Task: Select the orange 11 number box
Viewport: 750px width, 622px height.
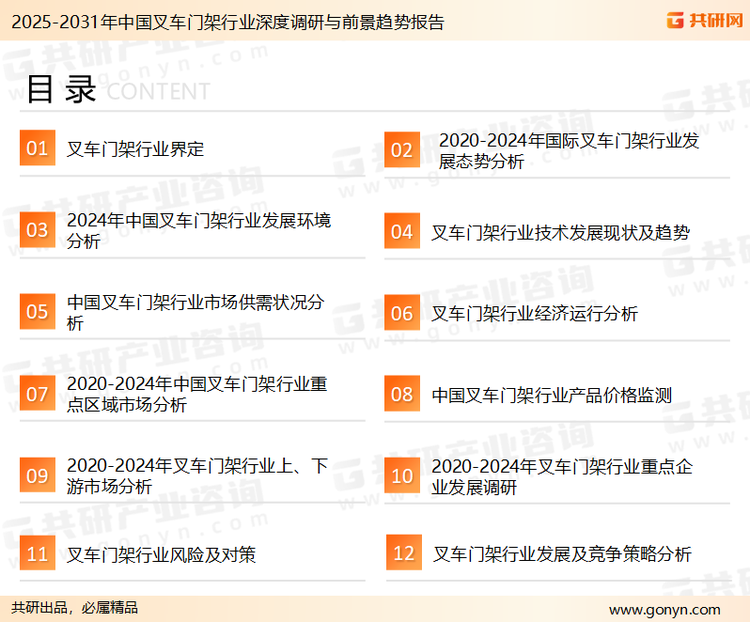Action: (37, 554)
